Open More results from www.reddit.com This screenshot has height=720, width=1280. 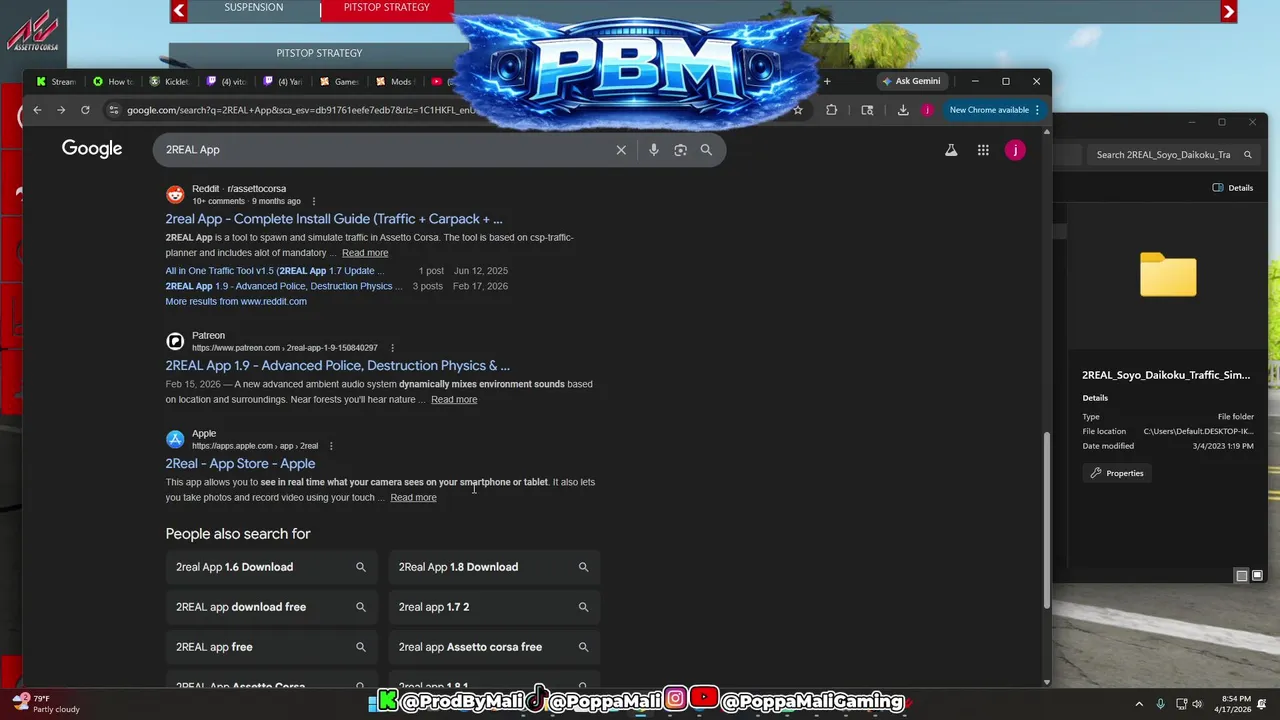[x=236, y=301]
